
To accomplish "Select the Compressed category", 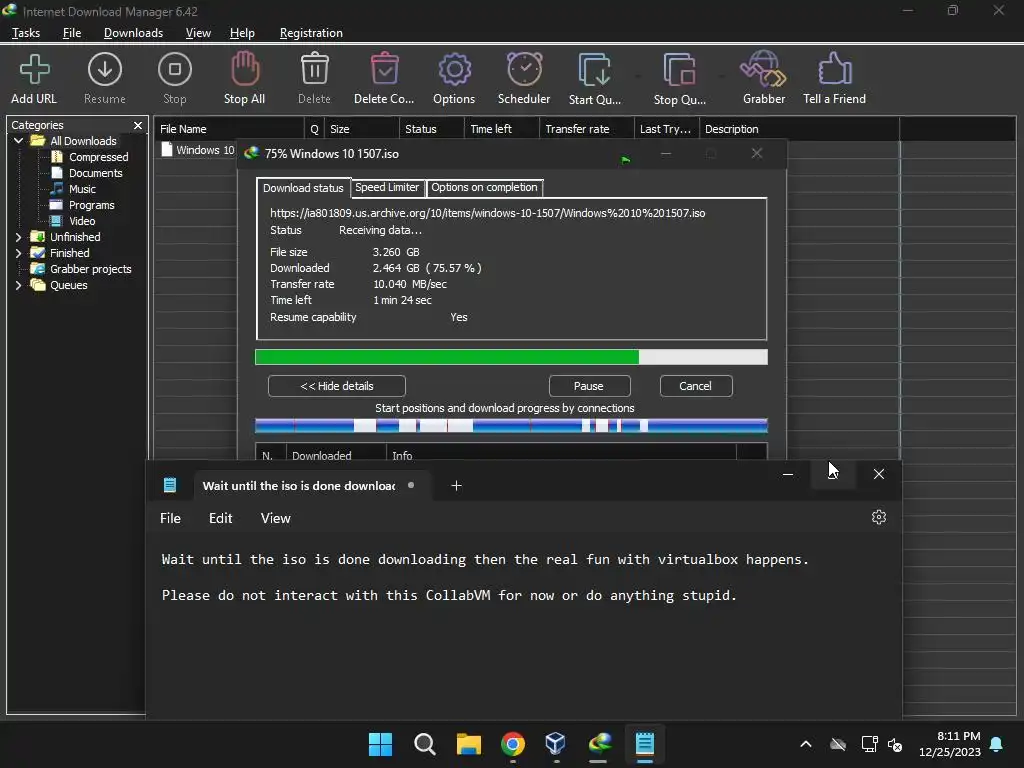I will 98,157.
